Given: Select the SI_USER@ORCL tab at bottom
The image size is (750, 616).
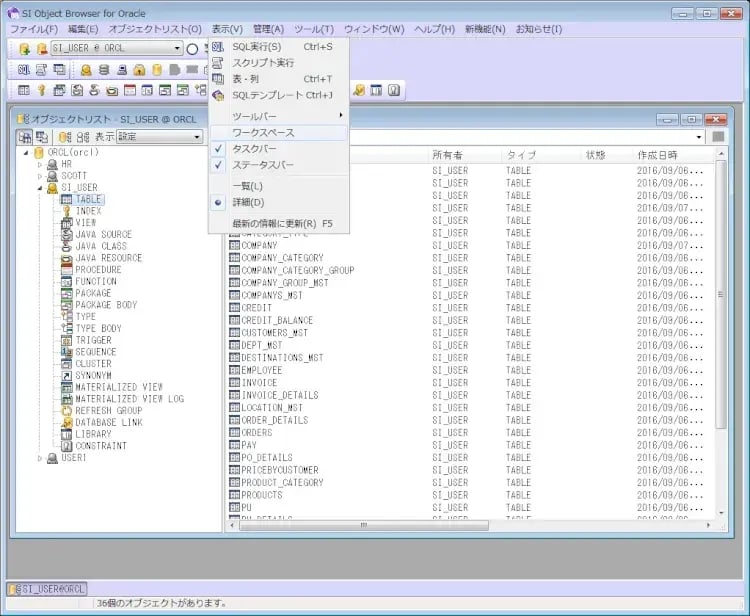Looking at the screenshot, I should tap(47, 589).
